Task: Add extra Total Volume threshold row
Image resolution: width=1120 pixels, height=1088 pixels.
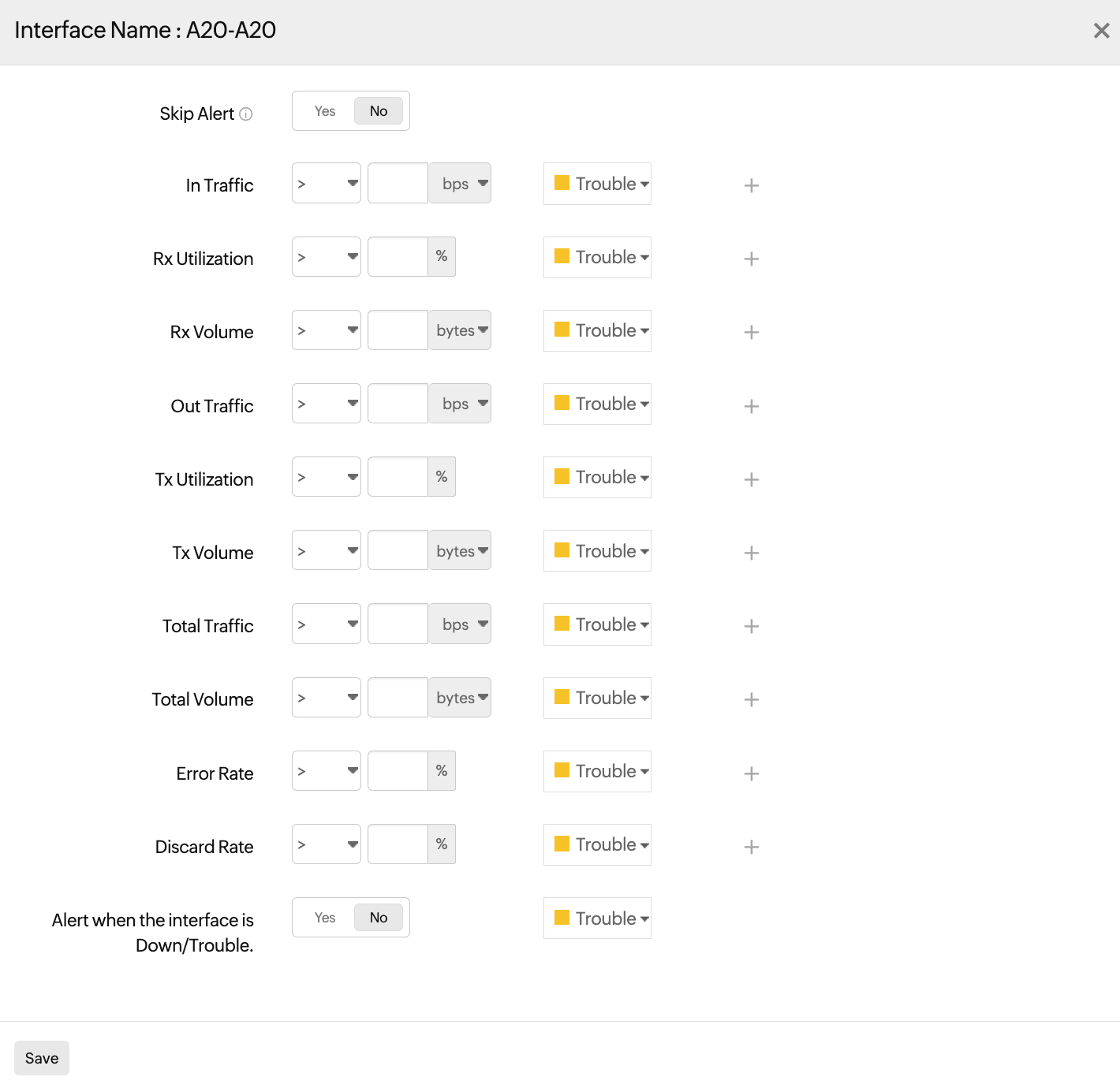Action: click(x=751, y=699)
